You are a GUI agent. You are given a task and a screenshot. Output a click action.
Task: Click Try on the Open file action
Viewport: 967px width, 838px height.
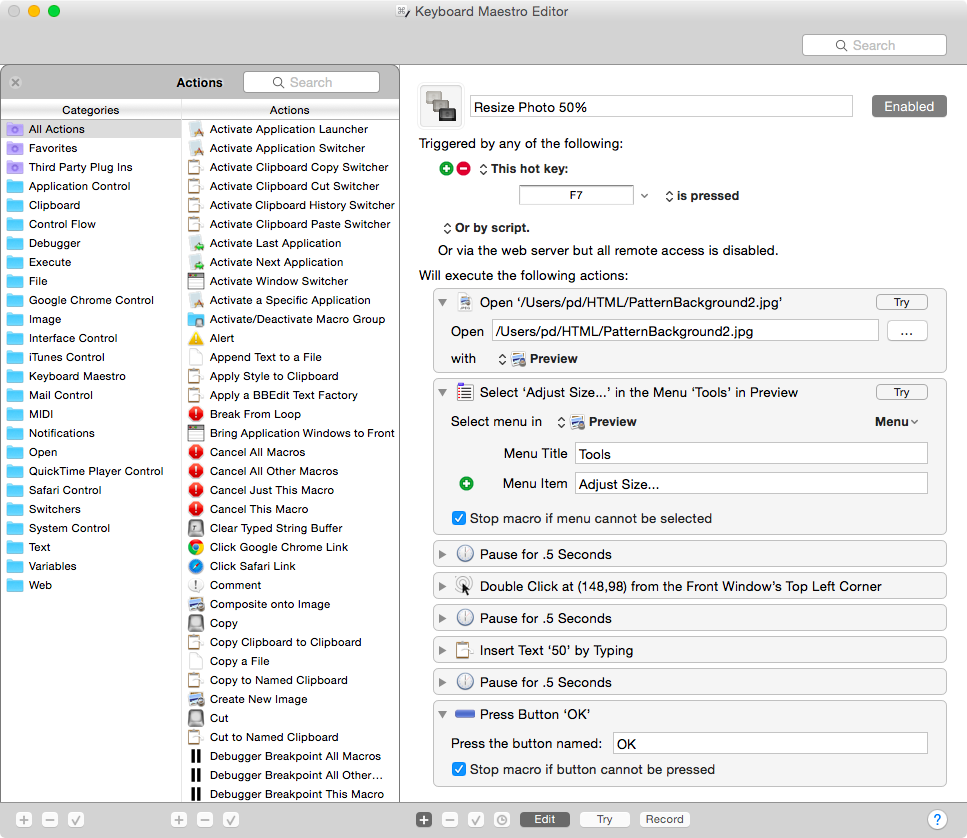pos(902,302)
